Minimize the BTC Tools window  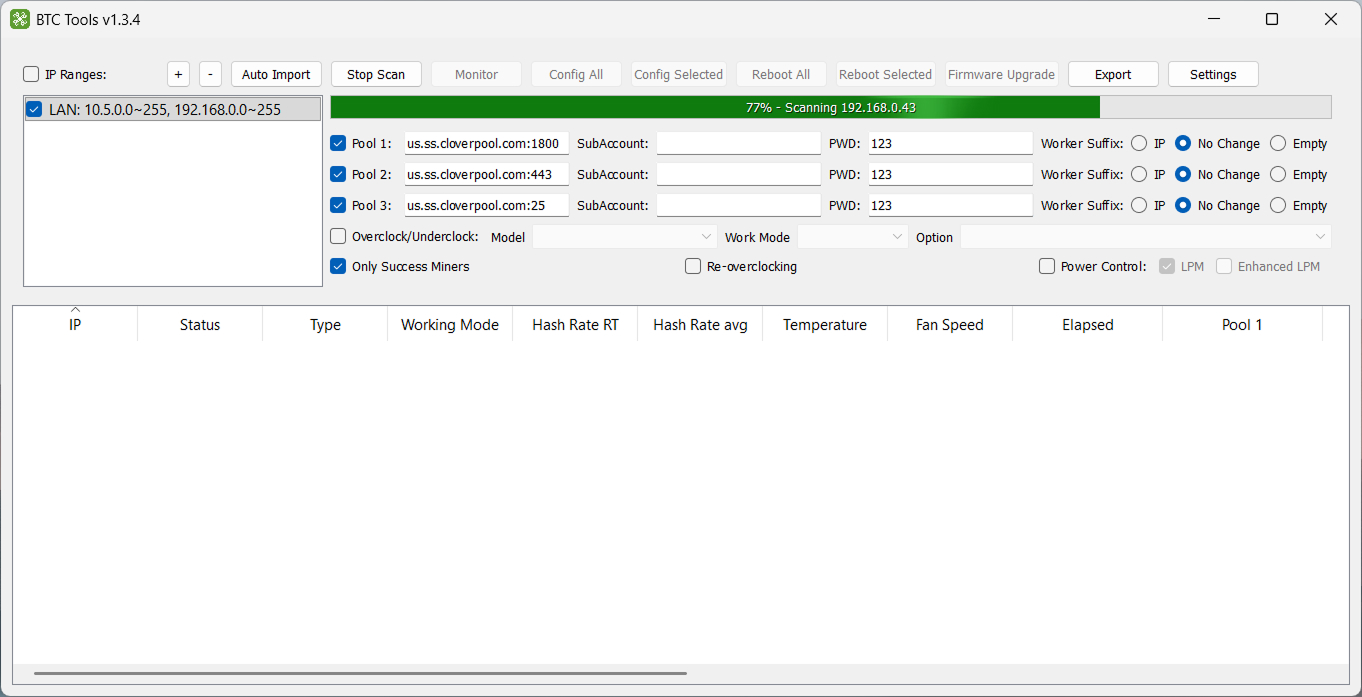coord(1213,19)
